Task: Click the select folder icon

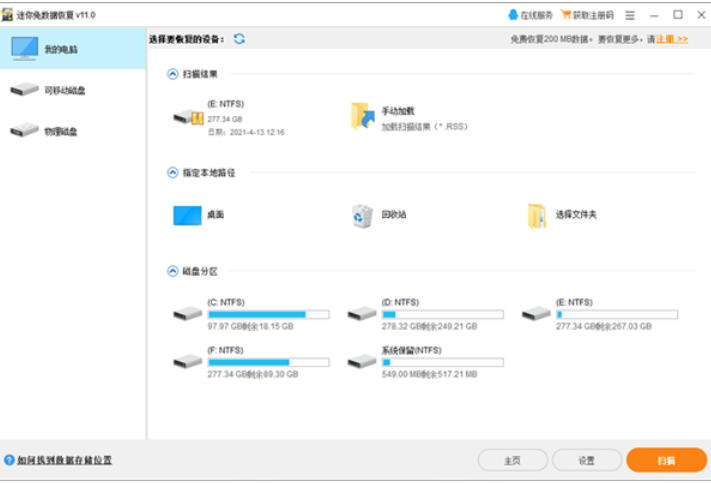Action: tap(537, 216)
